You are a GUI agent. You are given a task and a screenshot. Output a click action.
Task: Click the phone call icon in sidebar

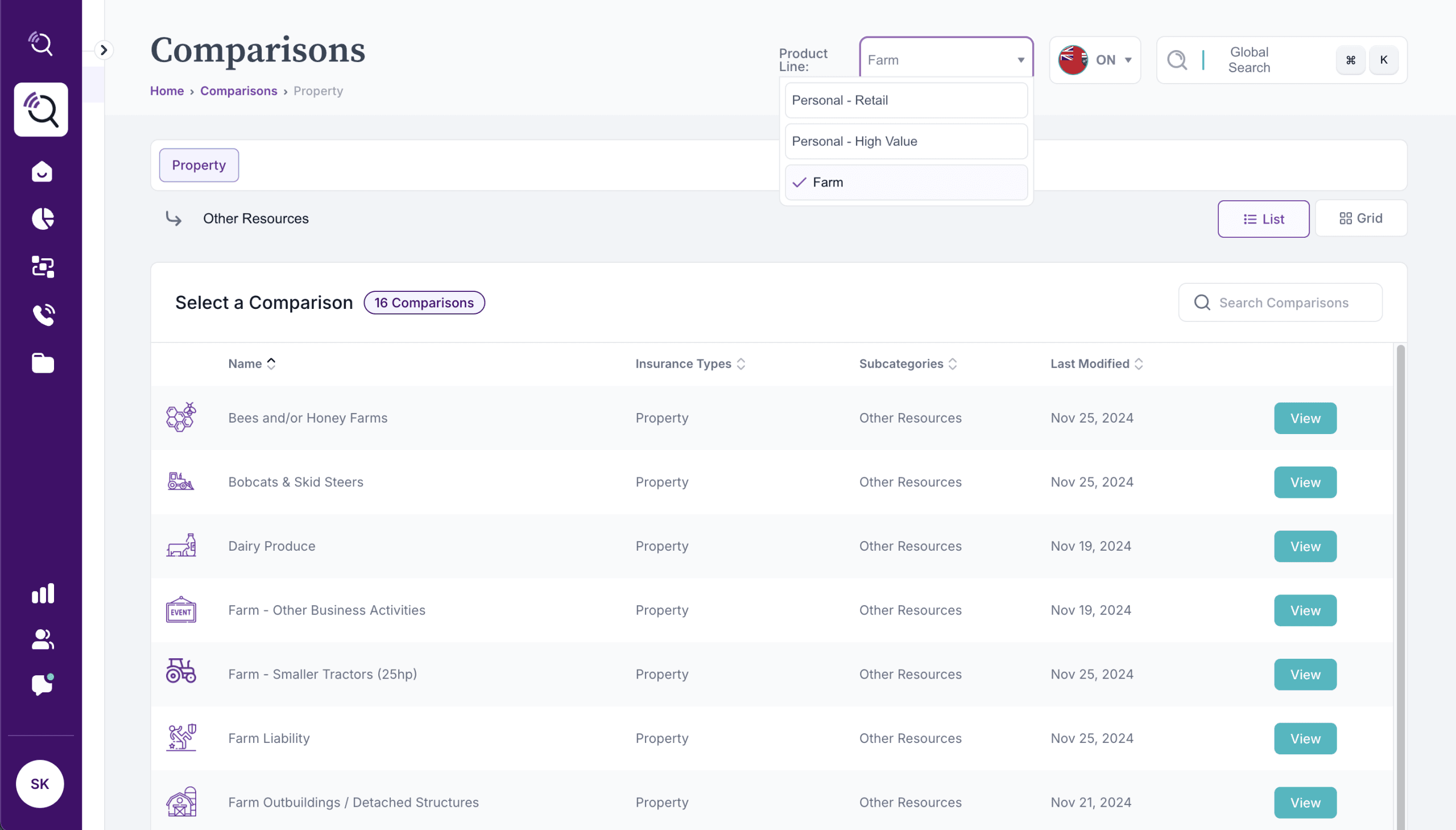point(43,315)
